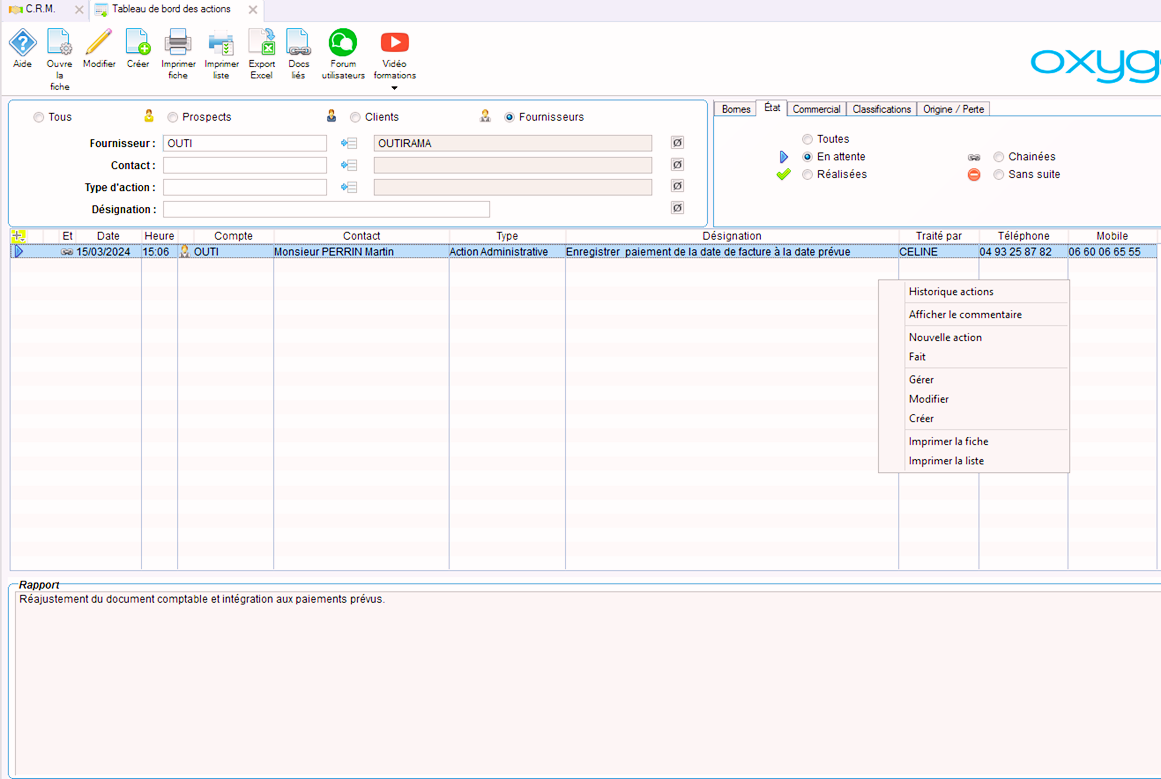Clear the Fournisseur field with Ø button
This screenshot has height=779, width=1161.
[677, 143]
